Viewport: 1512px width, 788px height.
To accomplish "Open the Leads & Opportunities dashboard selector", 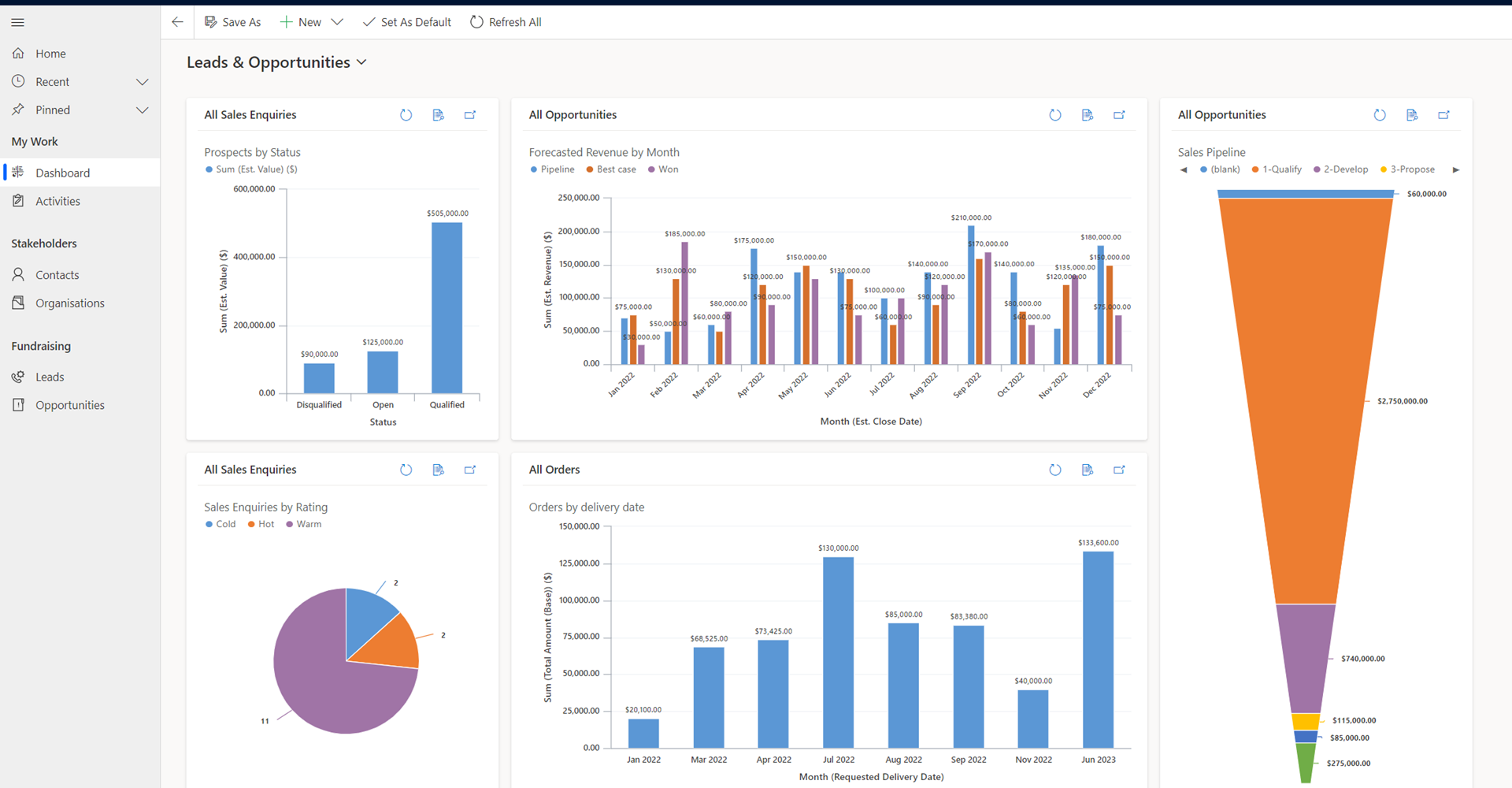I will coord(361,62).
